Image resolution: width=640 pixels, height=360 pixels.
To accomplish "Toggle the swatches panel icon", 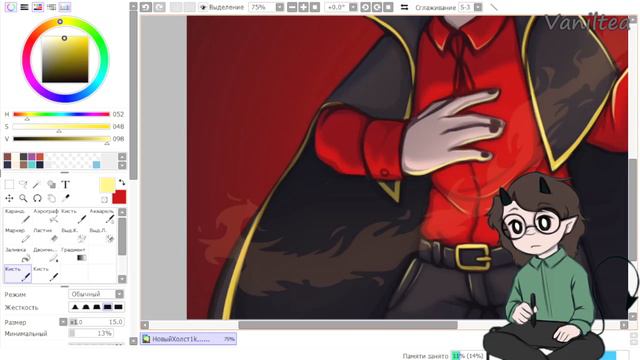I will [65, 7].
